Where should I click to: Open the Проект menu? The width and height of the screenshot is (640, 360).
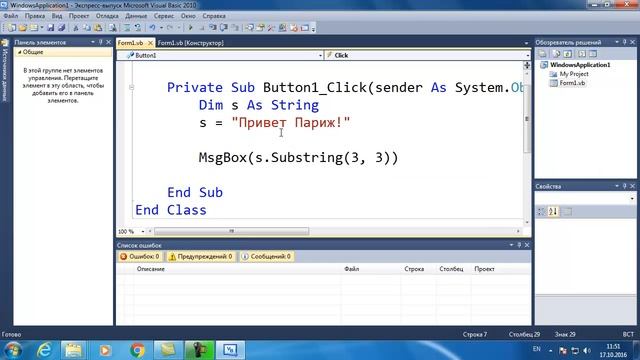[x=79, y=16]
